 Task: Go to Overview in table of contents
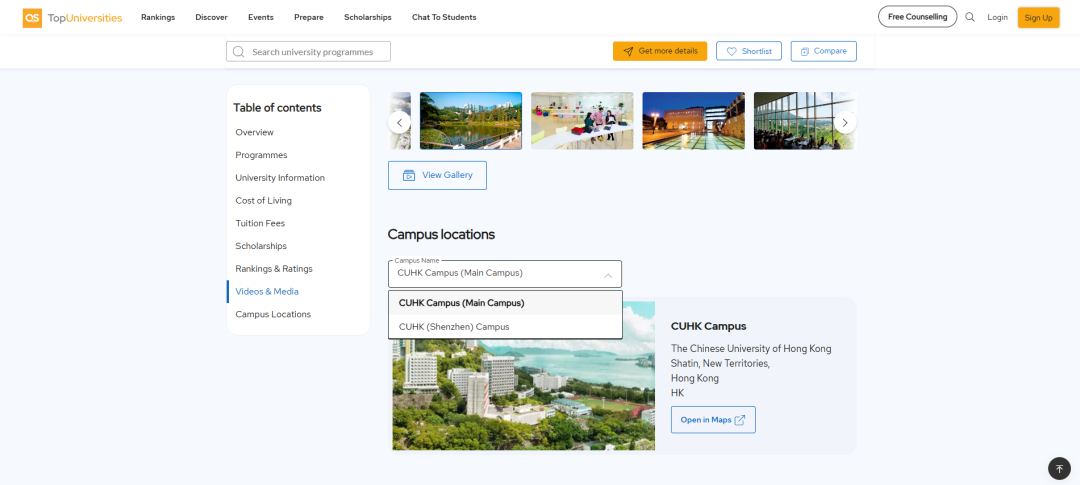[x=254, y=132]
